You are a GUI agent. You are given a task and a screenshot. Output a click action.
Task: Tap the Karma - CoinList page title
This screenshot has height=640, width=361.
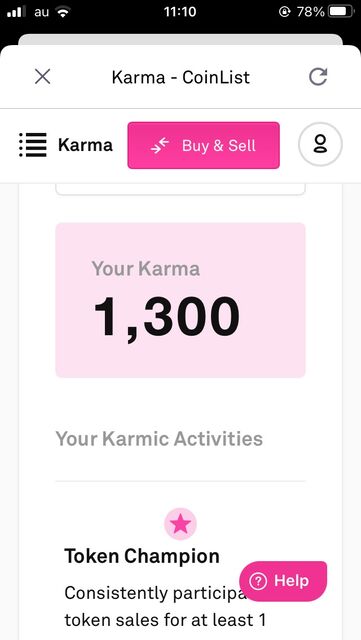click(x=181, y=77)
